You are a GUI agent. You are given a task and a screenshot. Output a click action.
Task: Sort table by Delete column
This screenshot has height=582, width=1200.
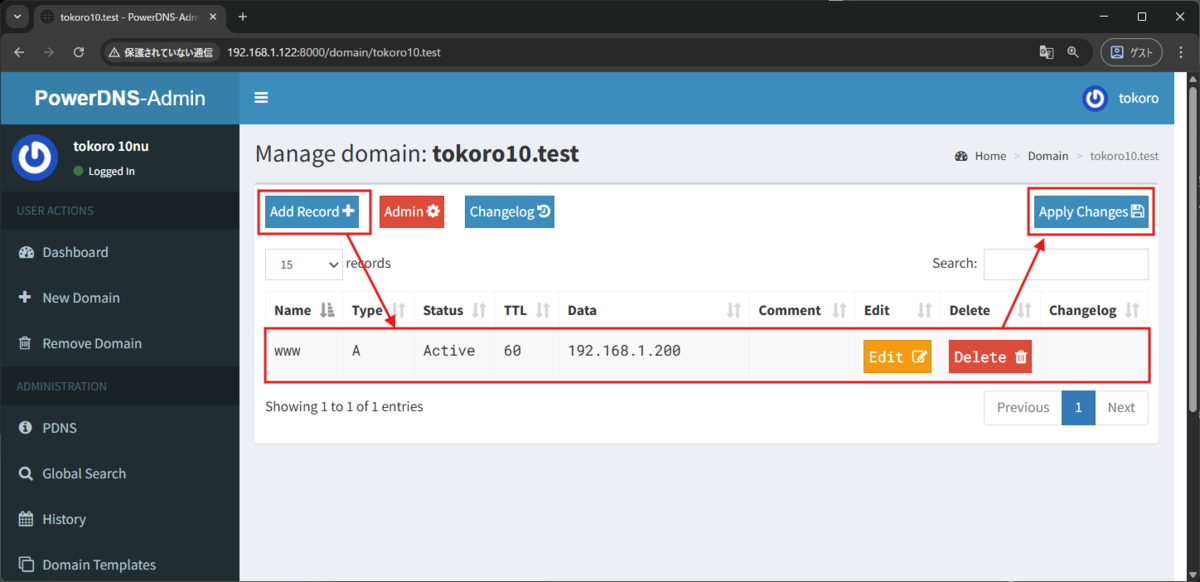tap(990, 310)
